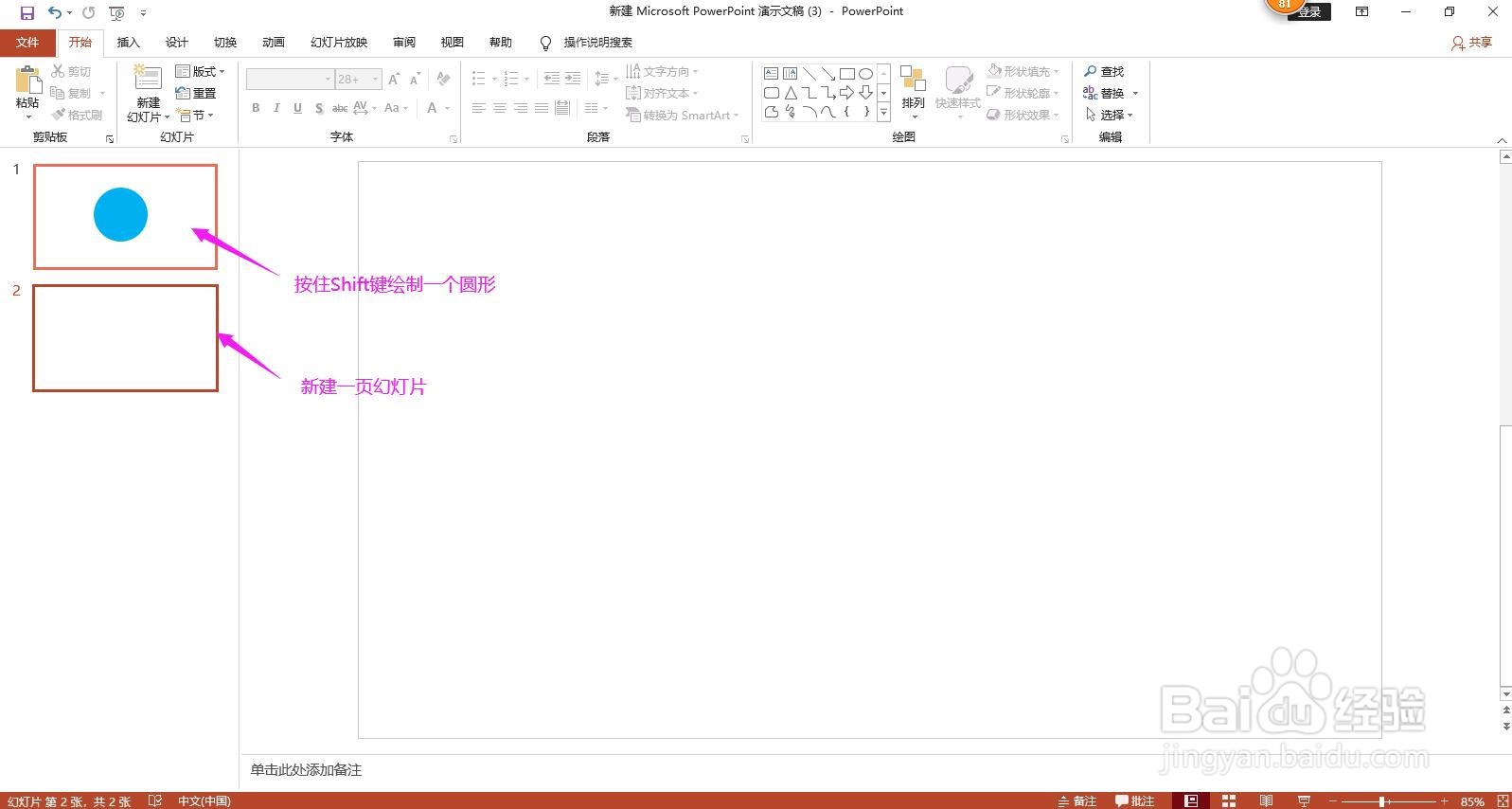The image size is (1512, 809).
Task: Switch to the 切换 Transitions tab
Action: tap(225, 43)
